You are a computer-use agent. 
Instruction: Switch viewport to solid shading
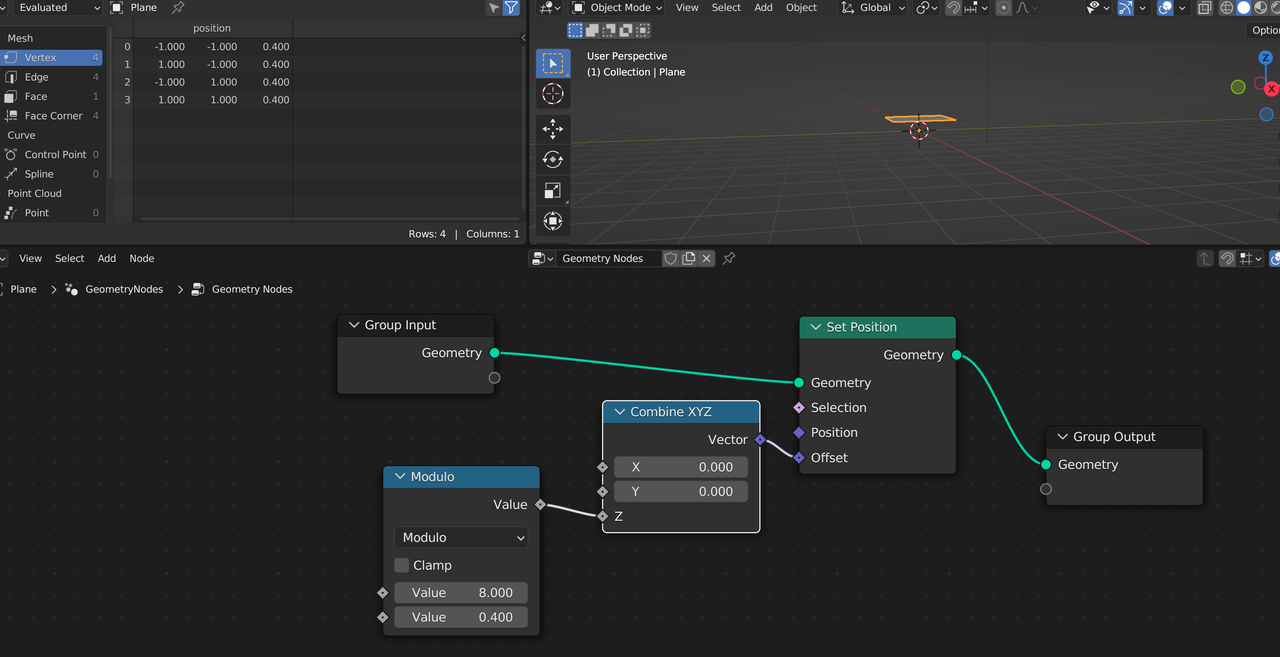pyautogui.click(x=1244, y=8)
